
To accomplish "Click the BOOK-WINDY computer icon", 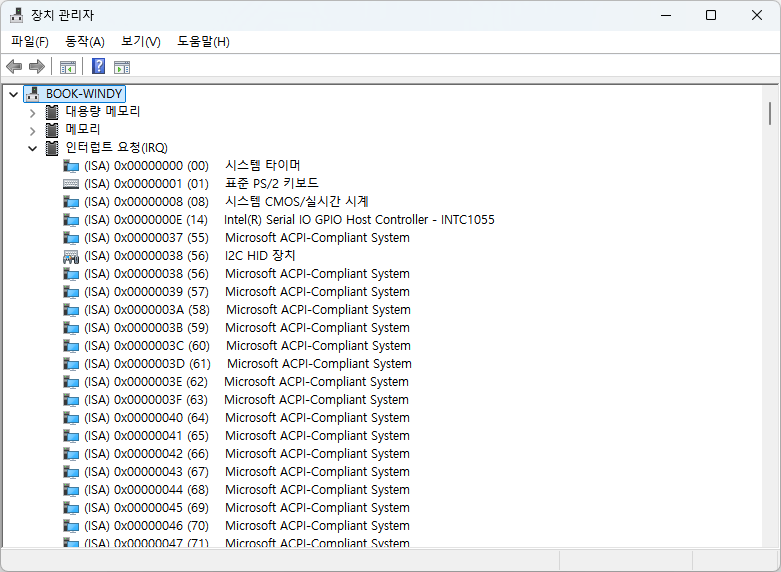I will coord(32,93).
